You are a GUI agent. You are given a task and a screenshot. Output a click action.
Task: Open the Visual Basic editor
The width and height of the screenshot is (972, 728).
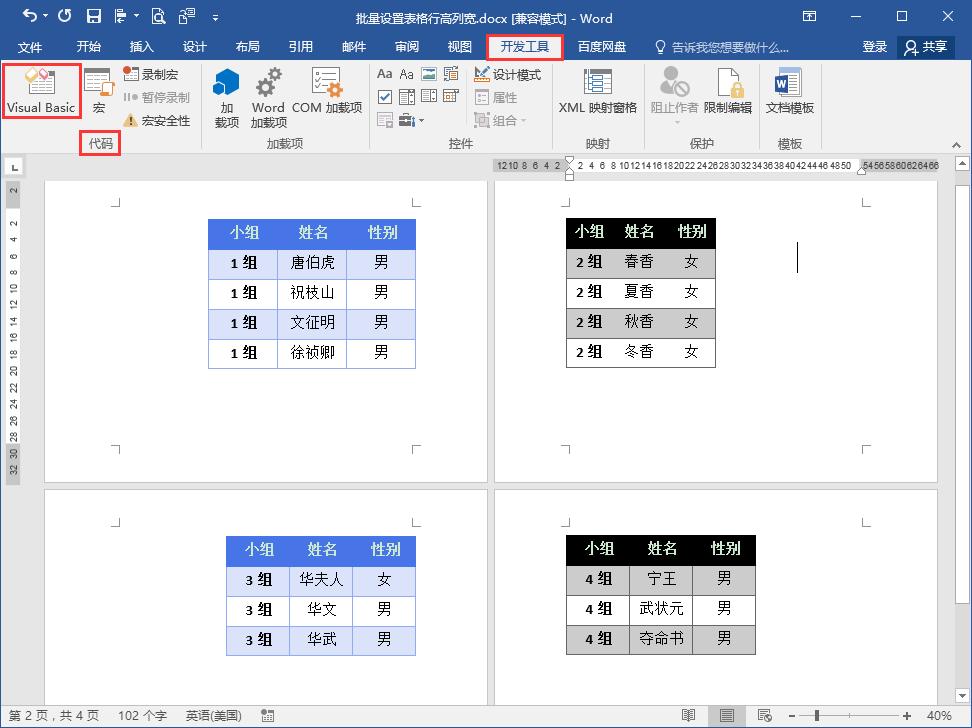(41, 91)
